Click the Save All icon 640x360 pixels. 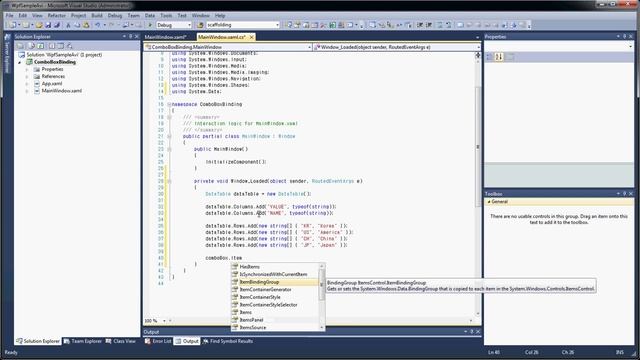point(57,25)
